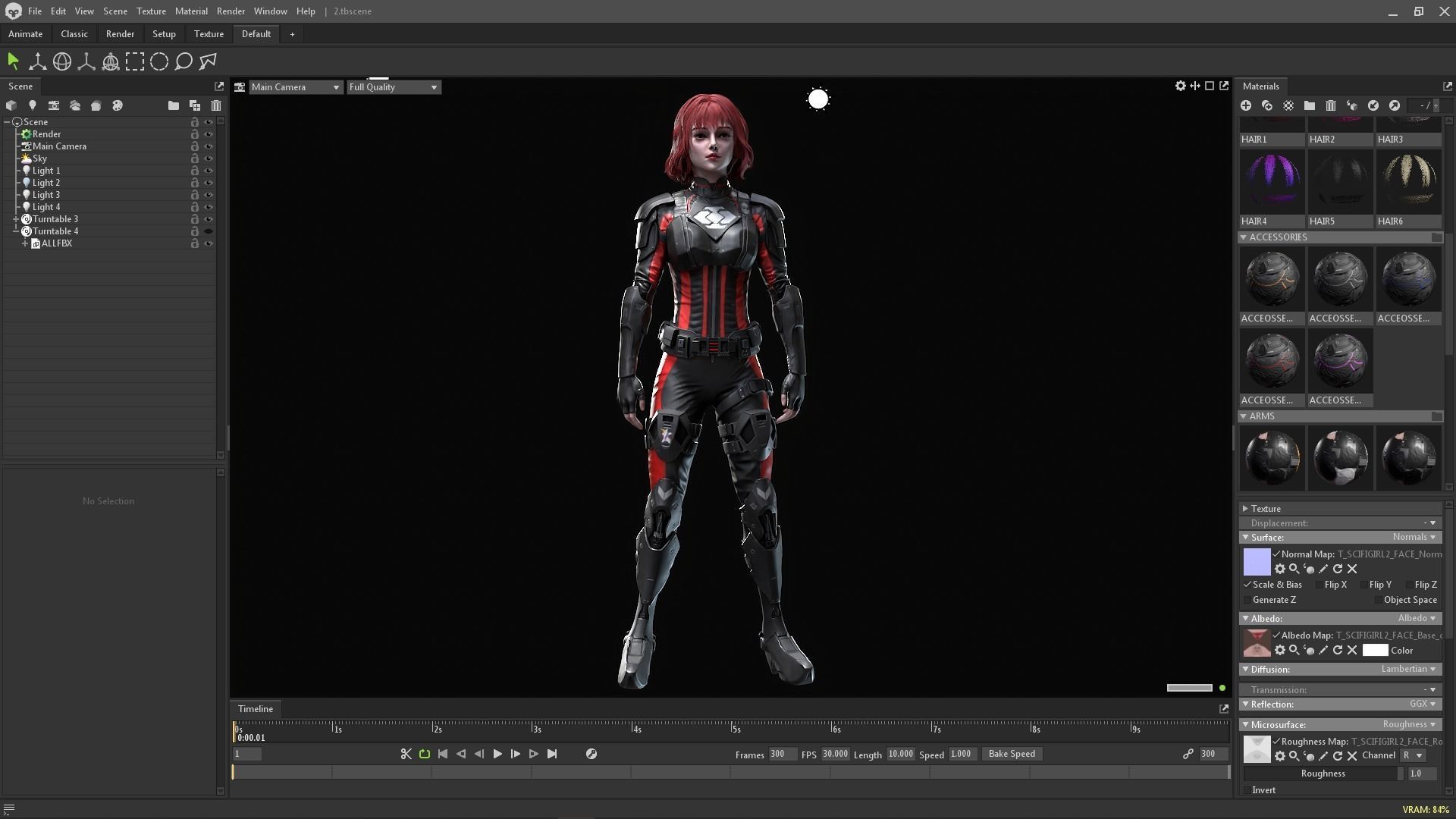Reload the Roughness Map texture

click(1337, 756)
